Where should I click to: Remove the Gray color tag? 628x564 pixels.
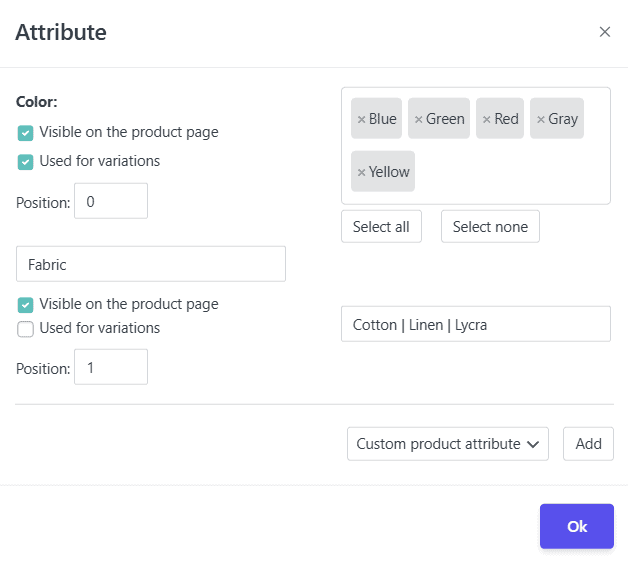540,119
